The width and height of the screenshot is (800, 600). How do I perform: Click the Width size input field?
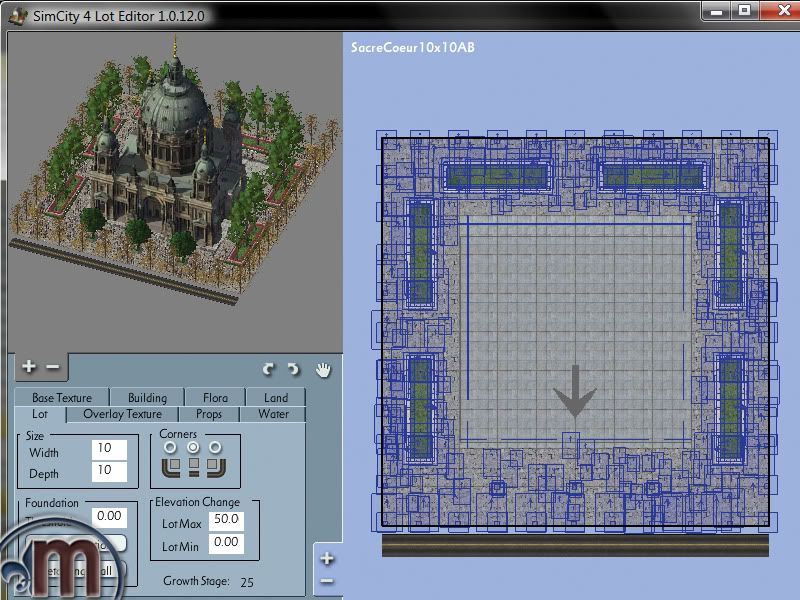click(109, 449)
